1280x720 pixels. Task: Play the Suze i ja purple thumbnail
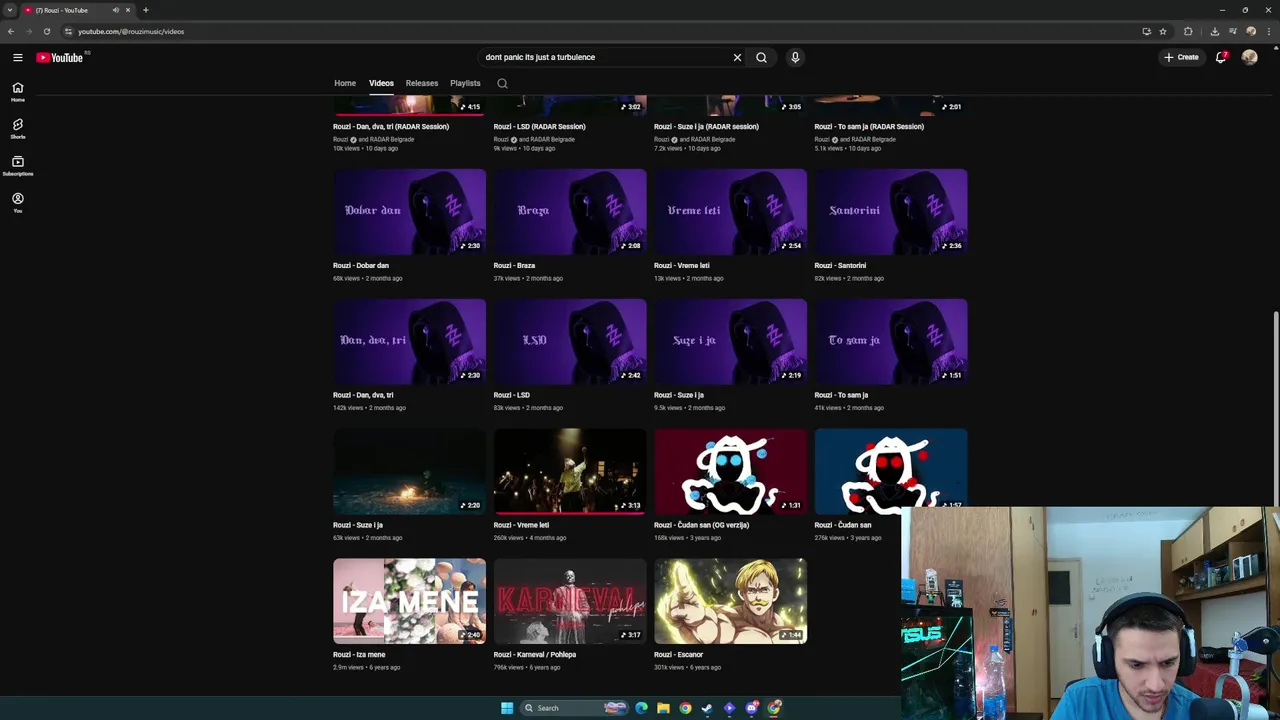coord(730,341)
